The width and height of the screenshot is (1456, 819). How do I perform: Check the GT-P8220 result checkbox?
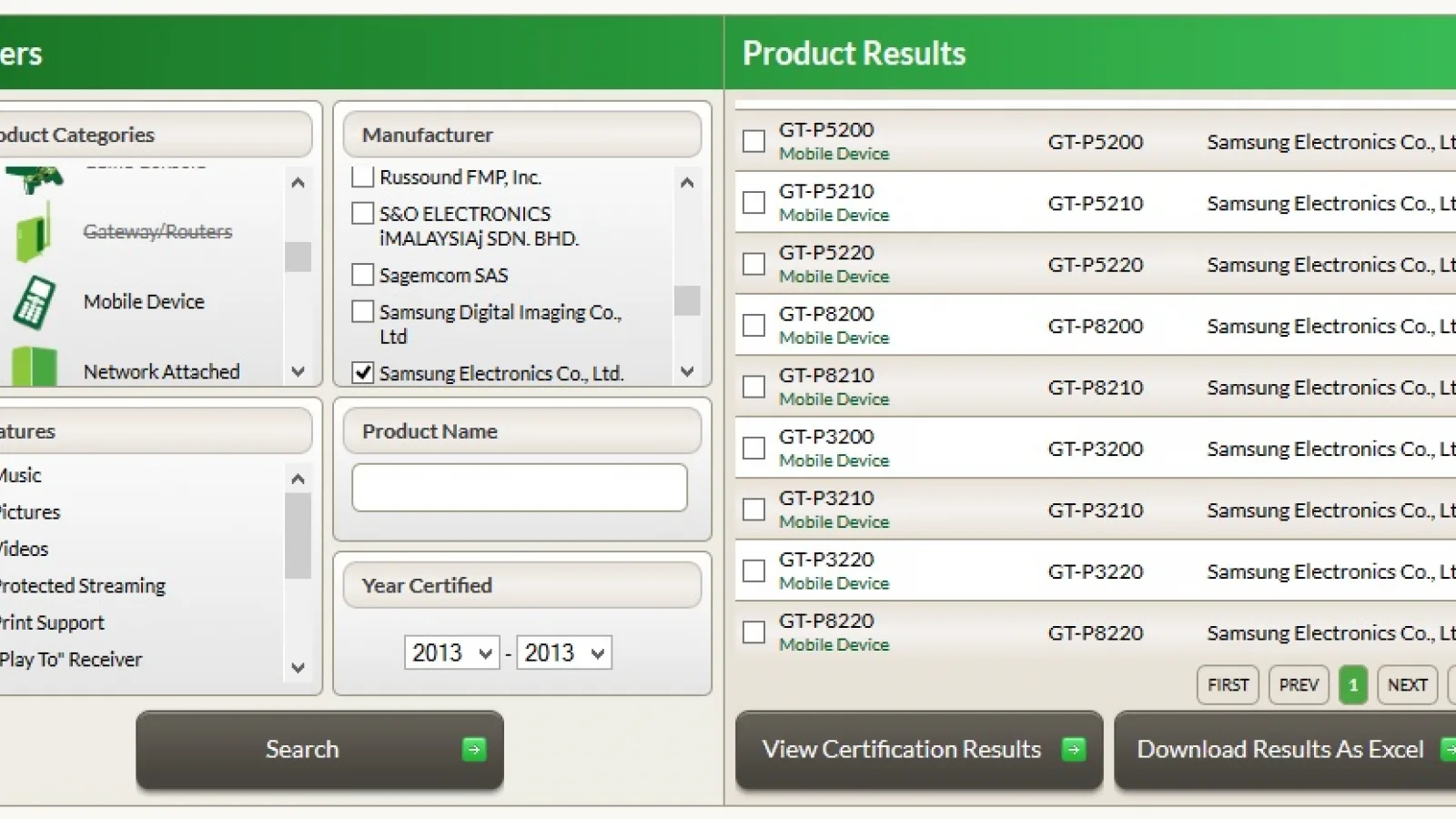(x=753, y=632)
